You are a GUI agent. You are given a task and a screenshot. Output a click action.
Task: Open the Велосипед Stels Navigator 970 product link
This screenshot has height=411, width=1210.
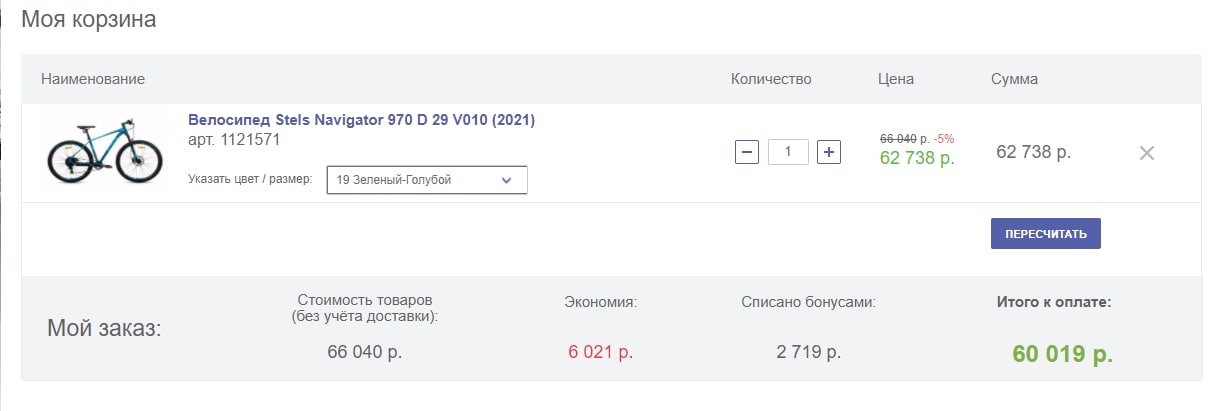[361, 120]
